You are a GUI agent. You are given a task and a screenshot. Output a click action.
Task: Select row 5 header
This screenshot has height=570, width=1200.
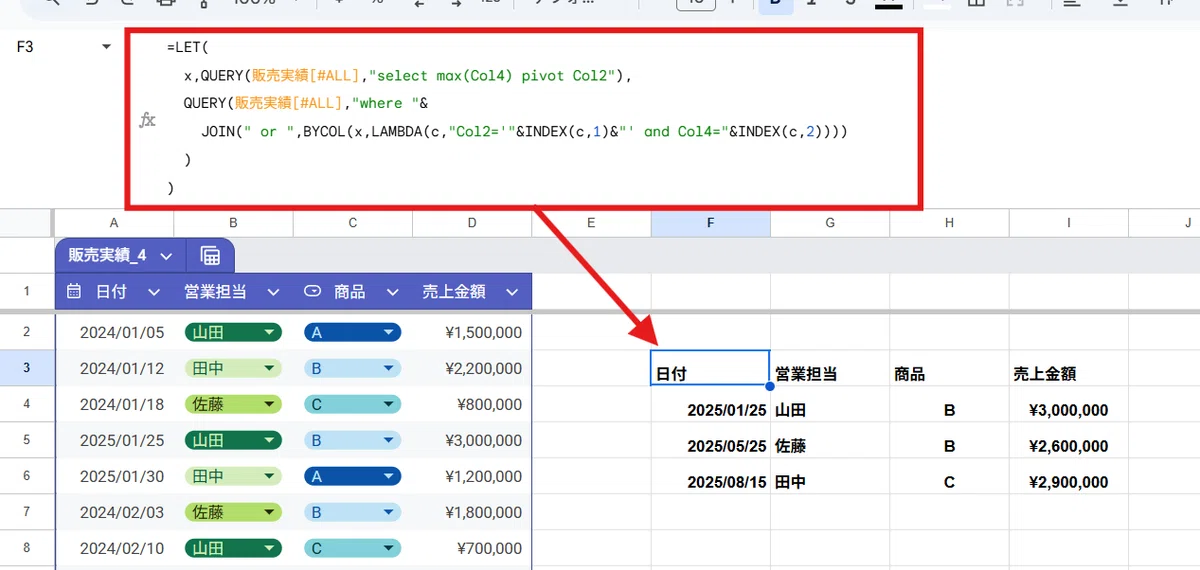tap(27, 440)
